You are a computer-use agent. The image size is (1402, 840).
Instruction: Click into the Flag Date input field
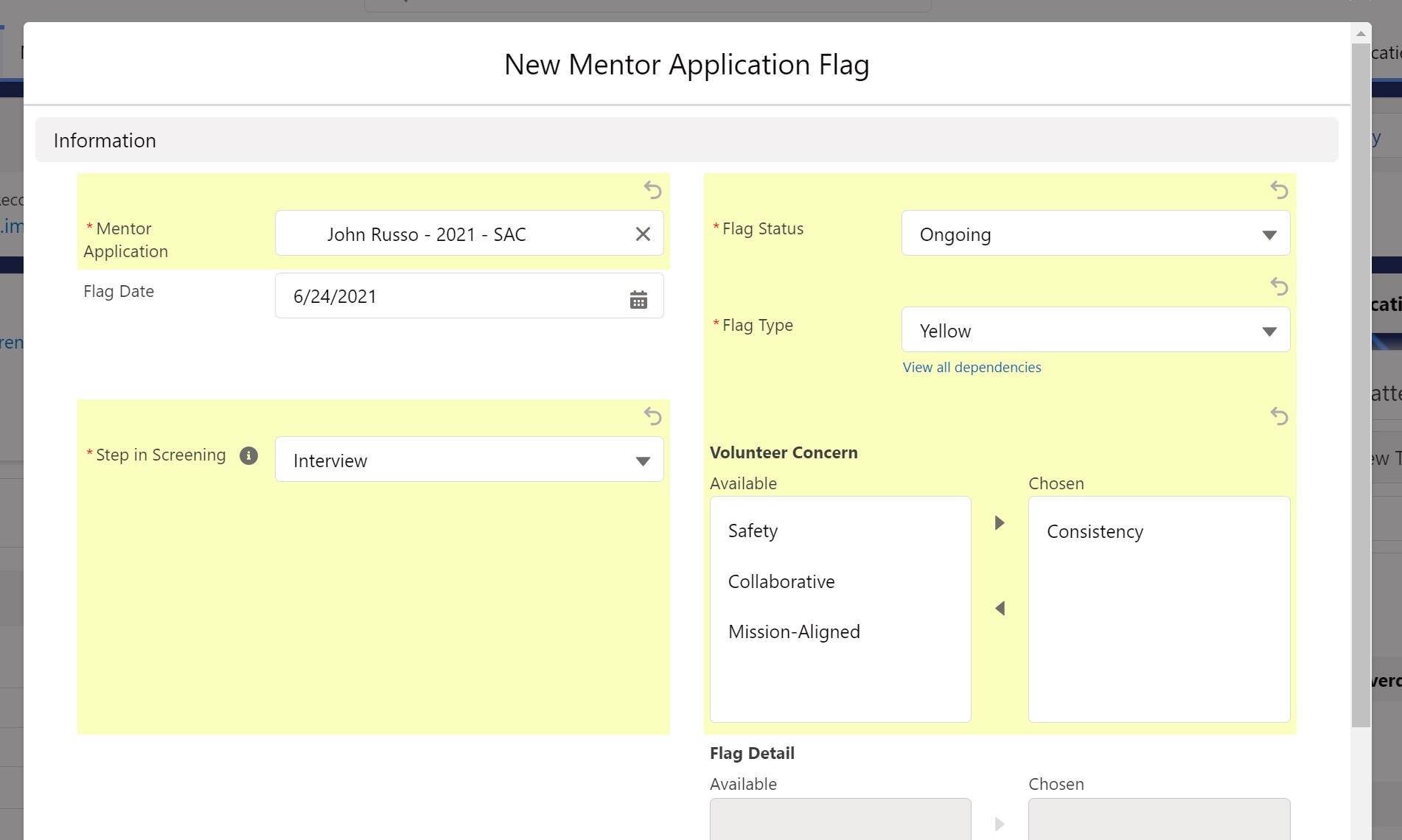[450, 296]
